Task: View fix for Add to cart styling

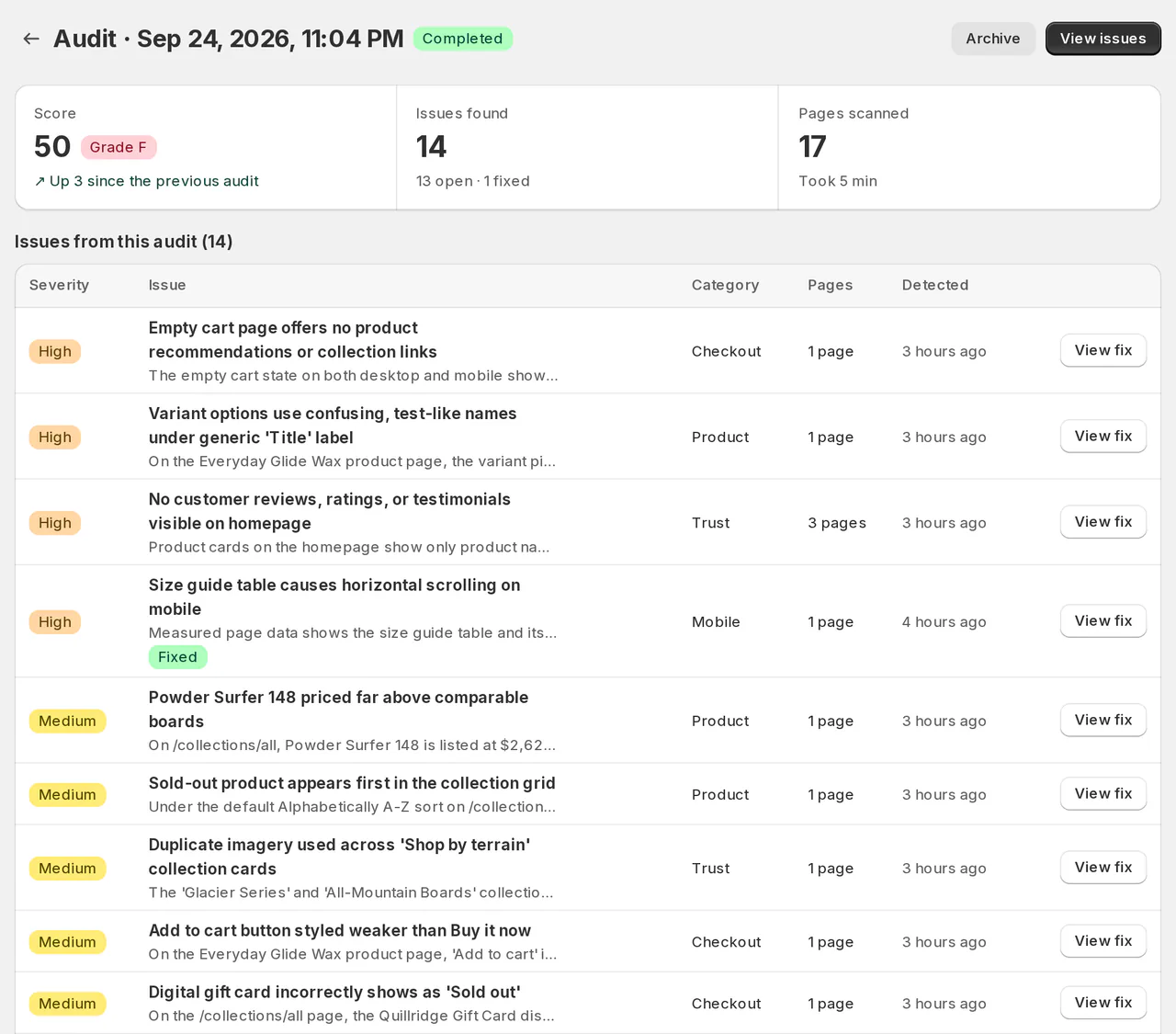Action: pyautogui.click(x=1103, y=940)
